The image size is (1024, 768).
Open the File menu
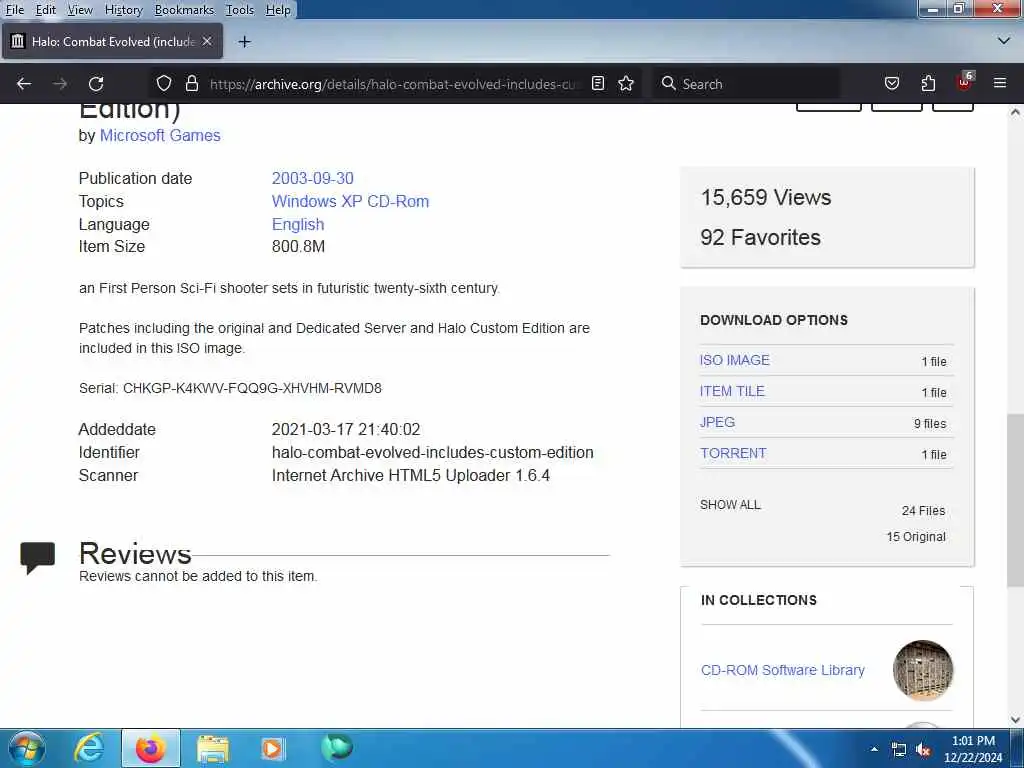[x=14, y=10]
